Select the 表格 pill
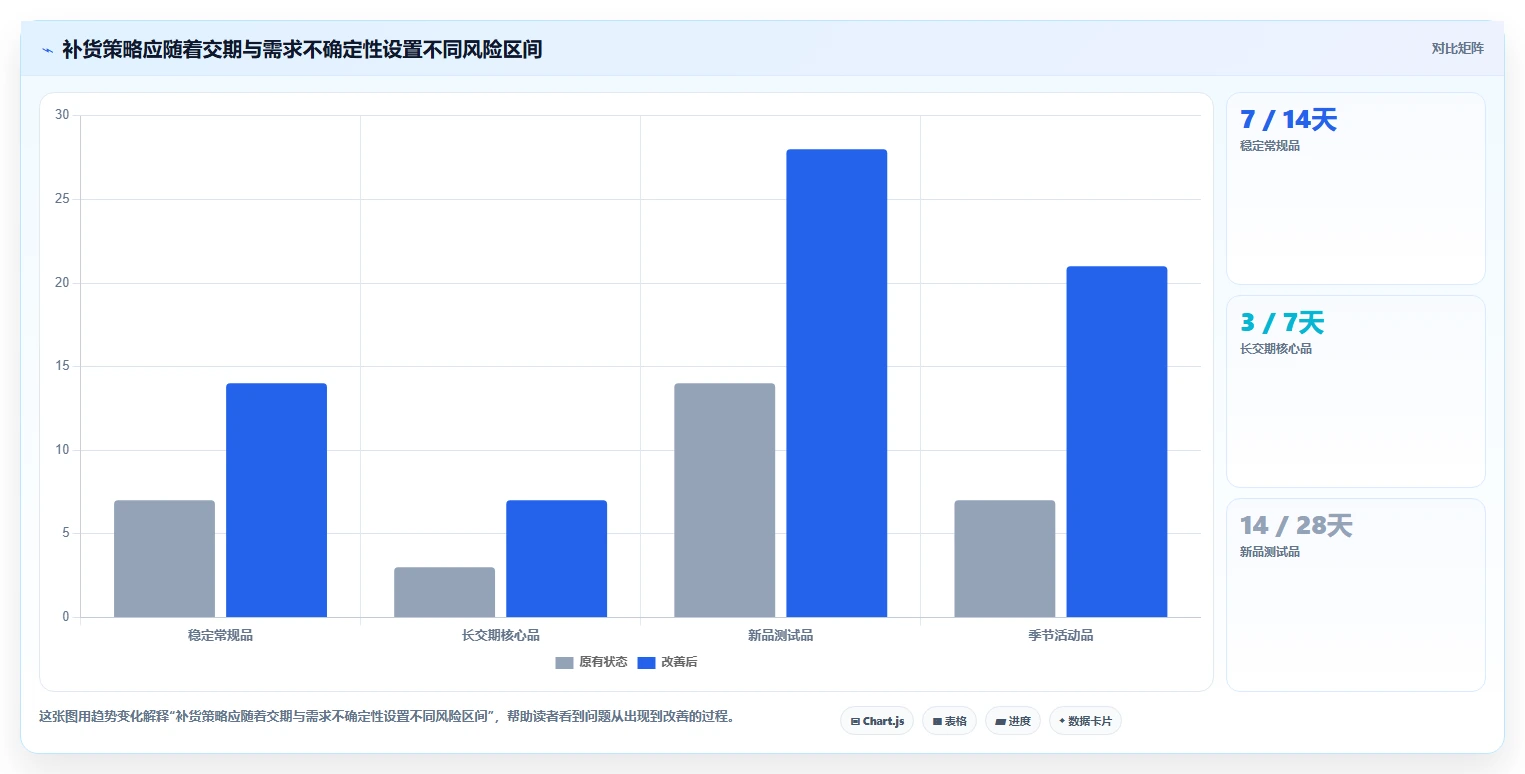1525x774 pixels. [949, 721]
